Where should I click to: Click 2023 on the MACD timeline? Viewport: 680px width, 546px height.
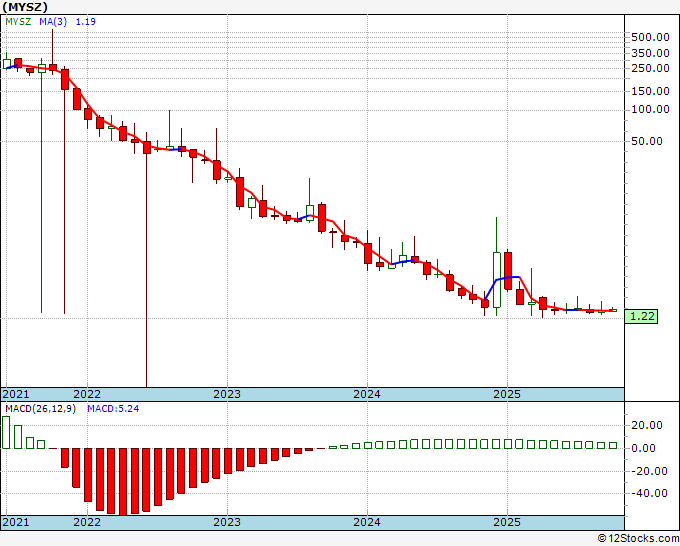coord(227,522)
